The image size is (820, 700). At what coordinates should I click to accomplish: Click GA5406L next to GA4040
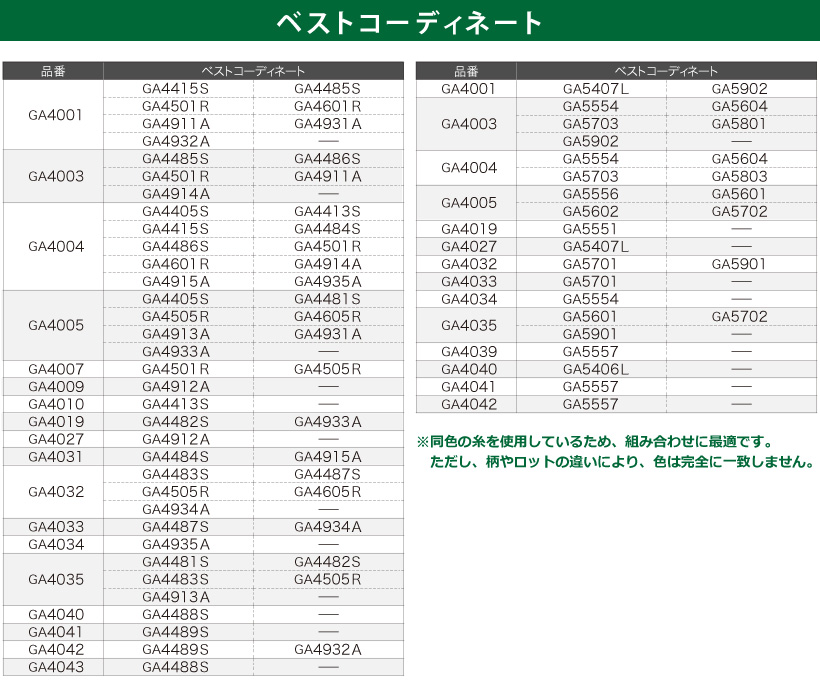click(596, 369)
